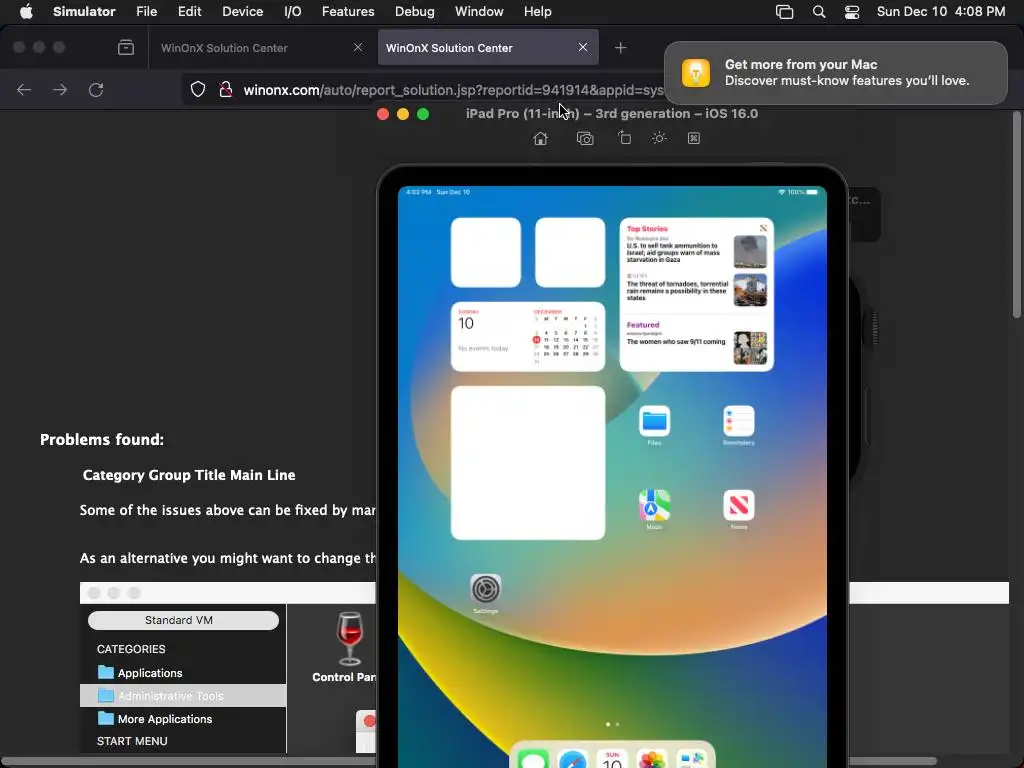The image size is (1024, 768).
Task: Click the horizontal scrollbar at bottom
Action: point(468,761)
